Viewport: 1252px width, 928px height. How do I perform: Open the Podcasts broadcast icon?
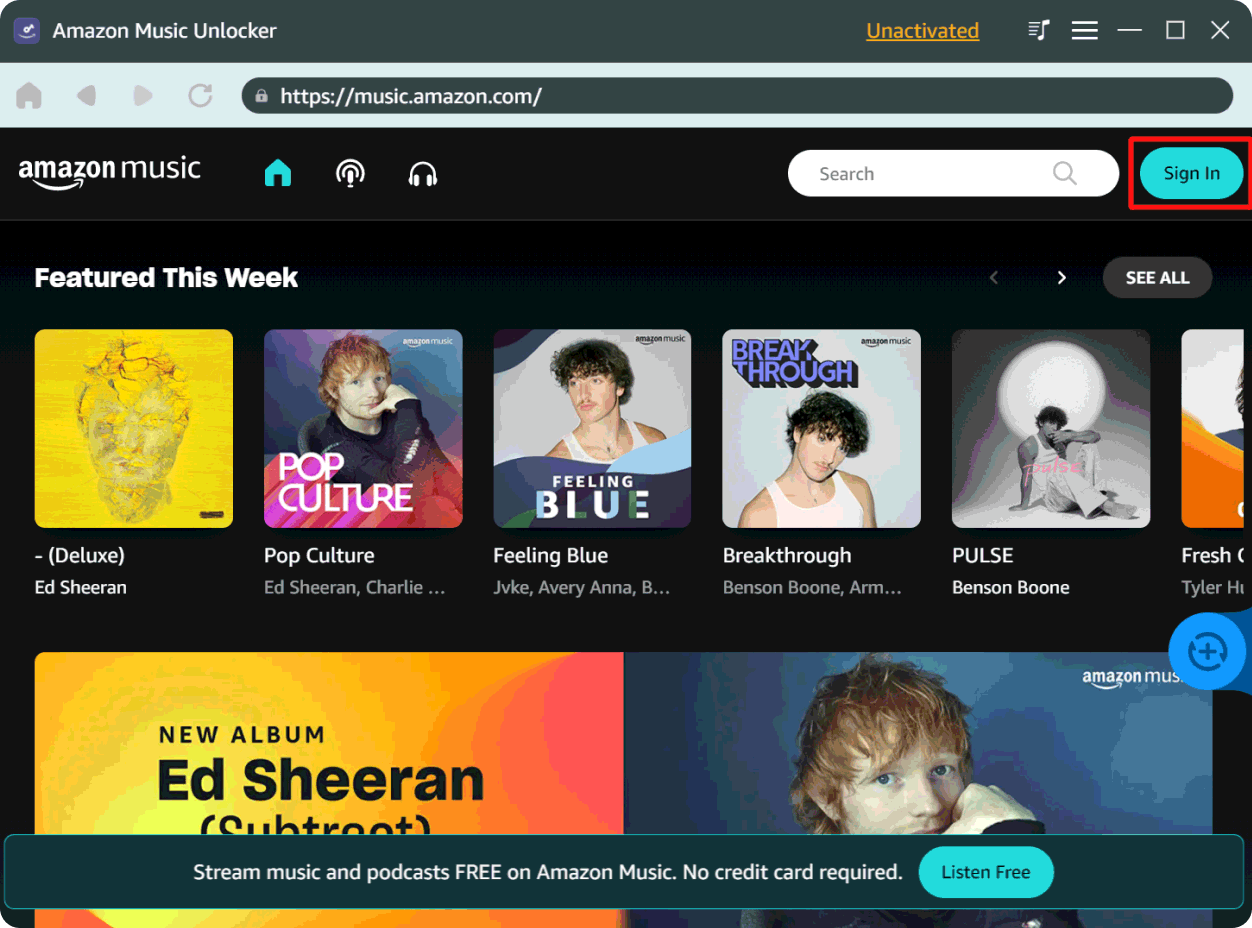coord(350,174)
